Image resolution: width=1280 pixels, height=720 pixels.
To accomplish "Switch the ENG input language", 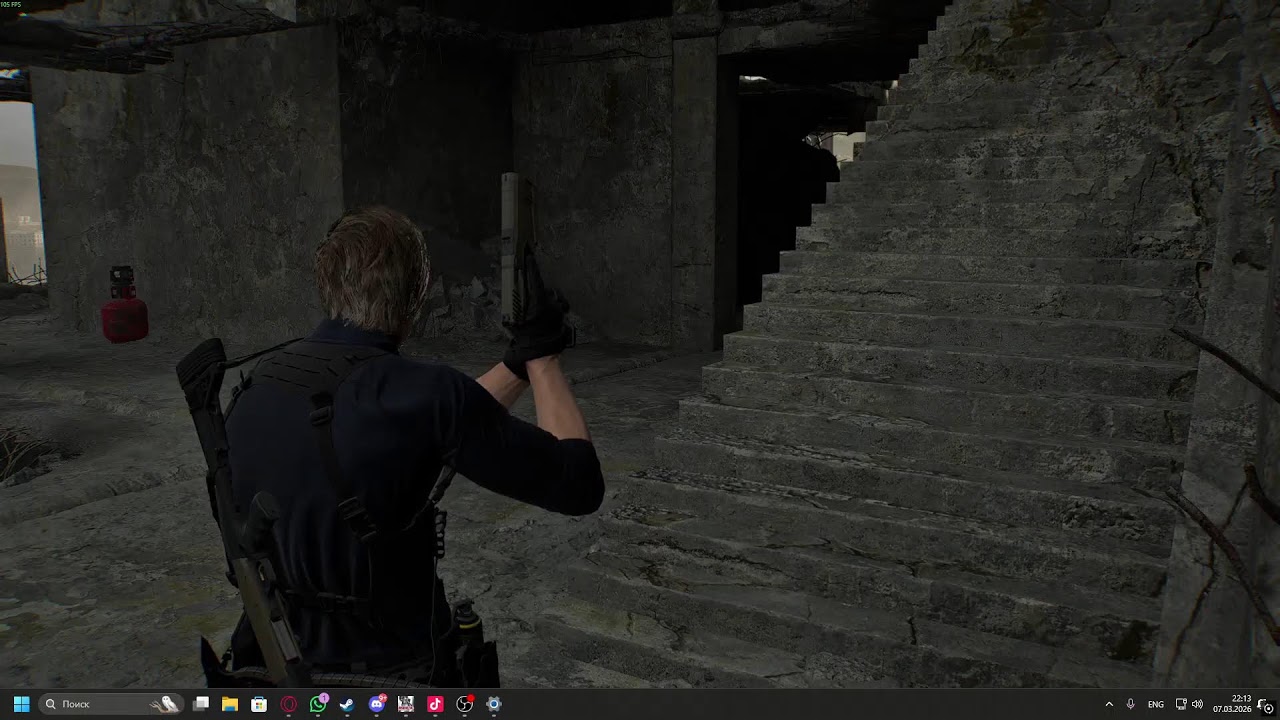I will [x=1156, y=704].
